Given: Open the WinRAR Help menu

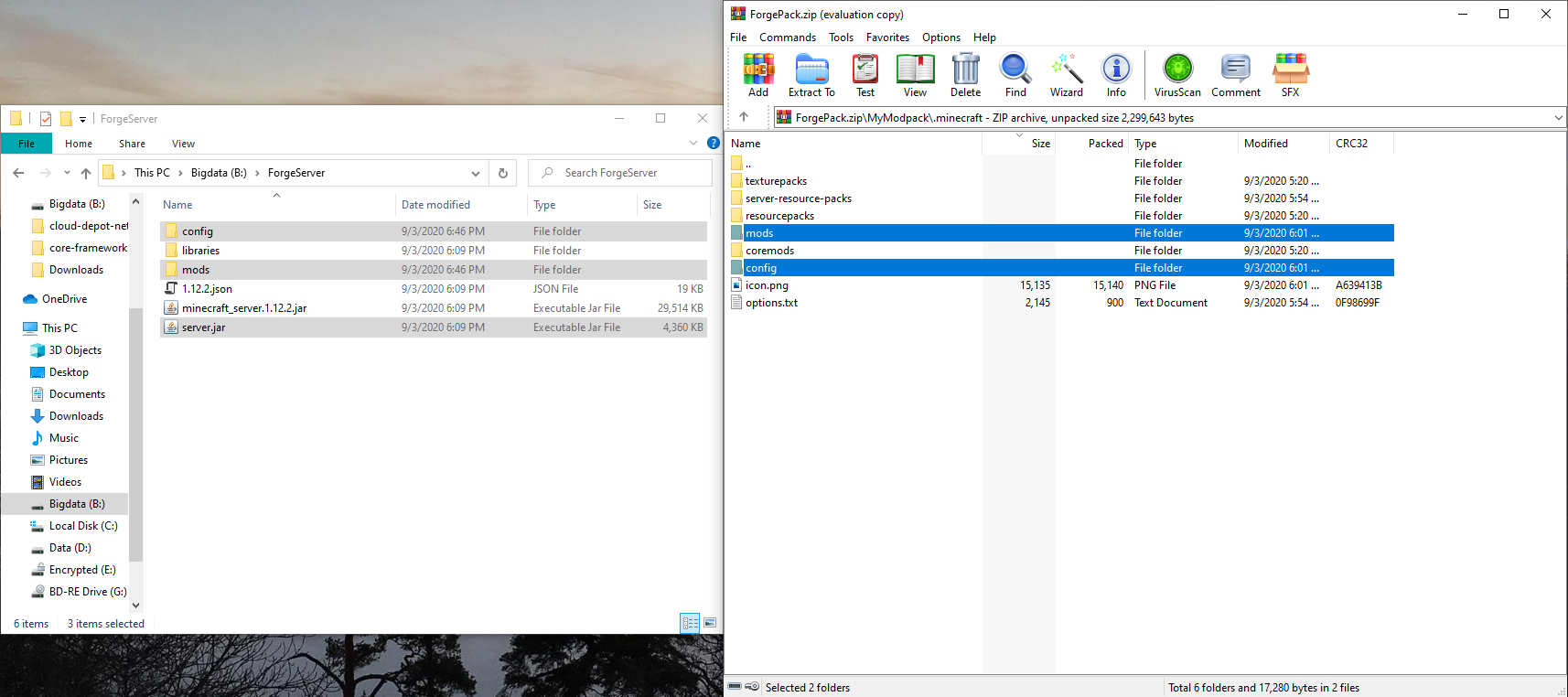Looking at the screenshot, I should coord(984,38).
